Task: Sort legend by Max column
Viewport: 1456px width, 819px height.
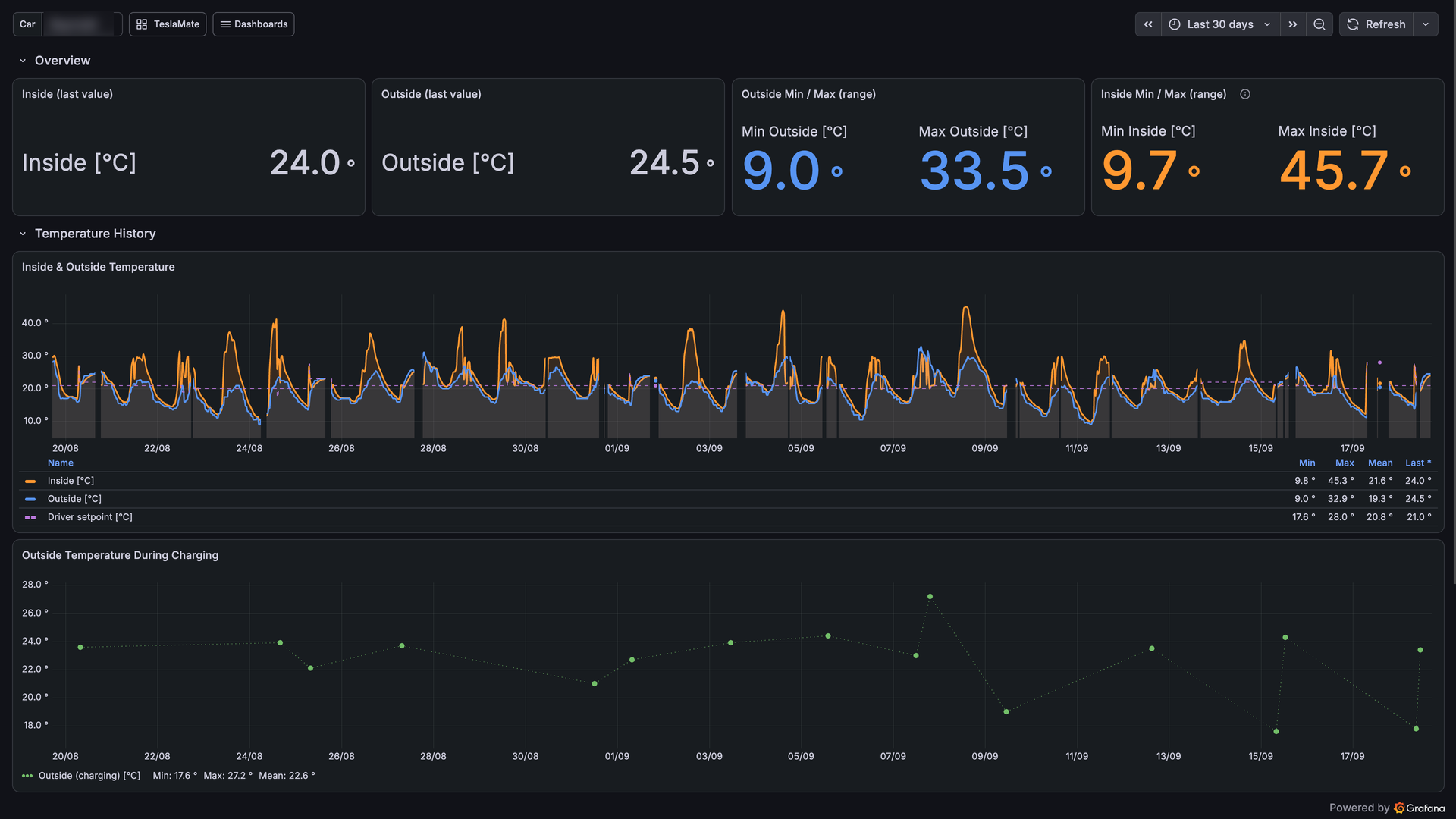Action: coord(1345,463)
